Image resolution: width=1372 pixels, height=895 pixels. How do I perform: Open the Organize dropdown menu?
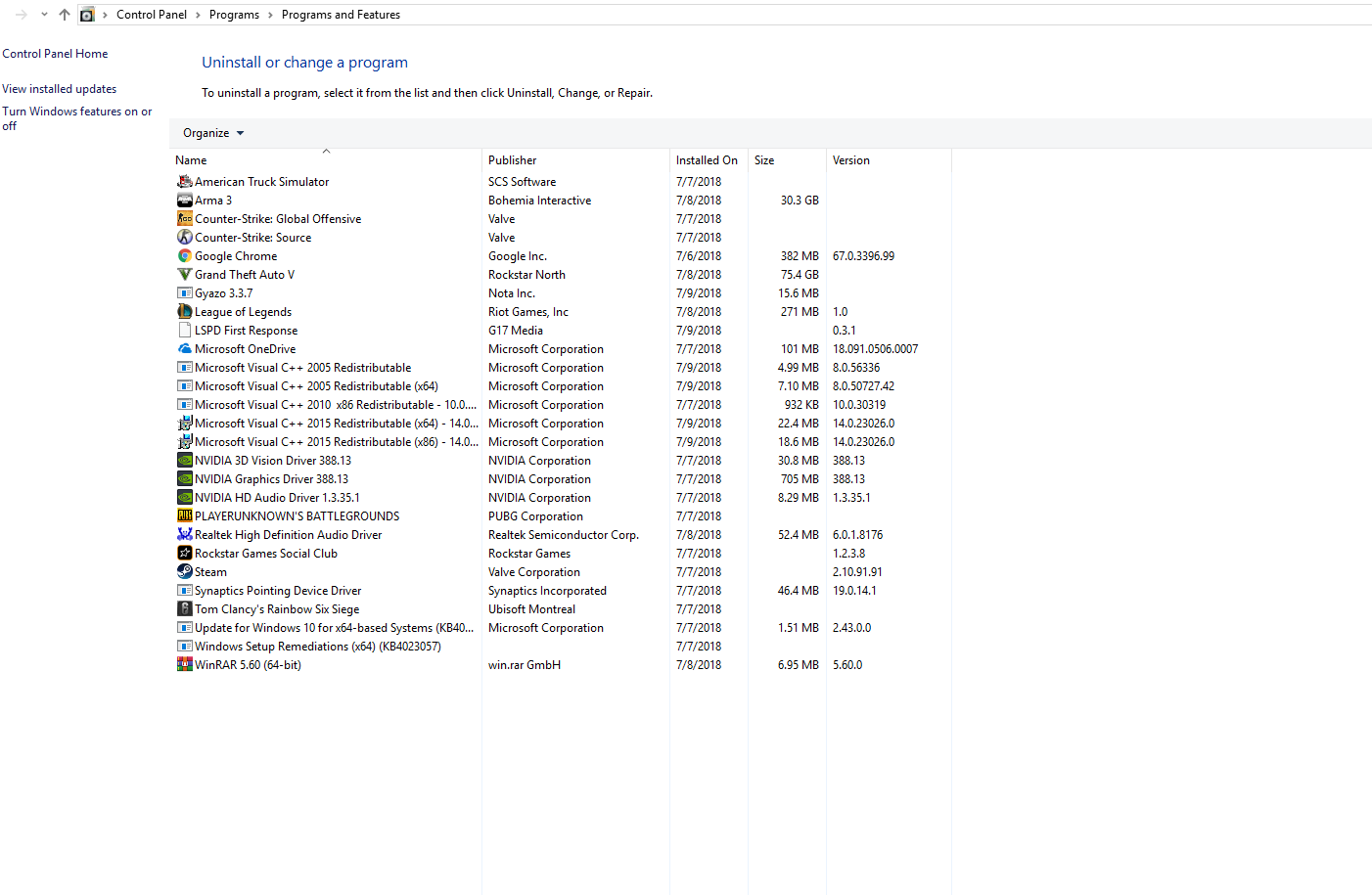213,133
